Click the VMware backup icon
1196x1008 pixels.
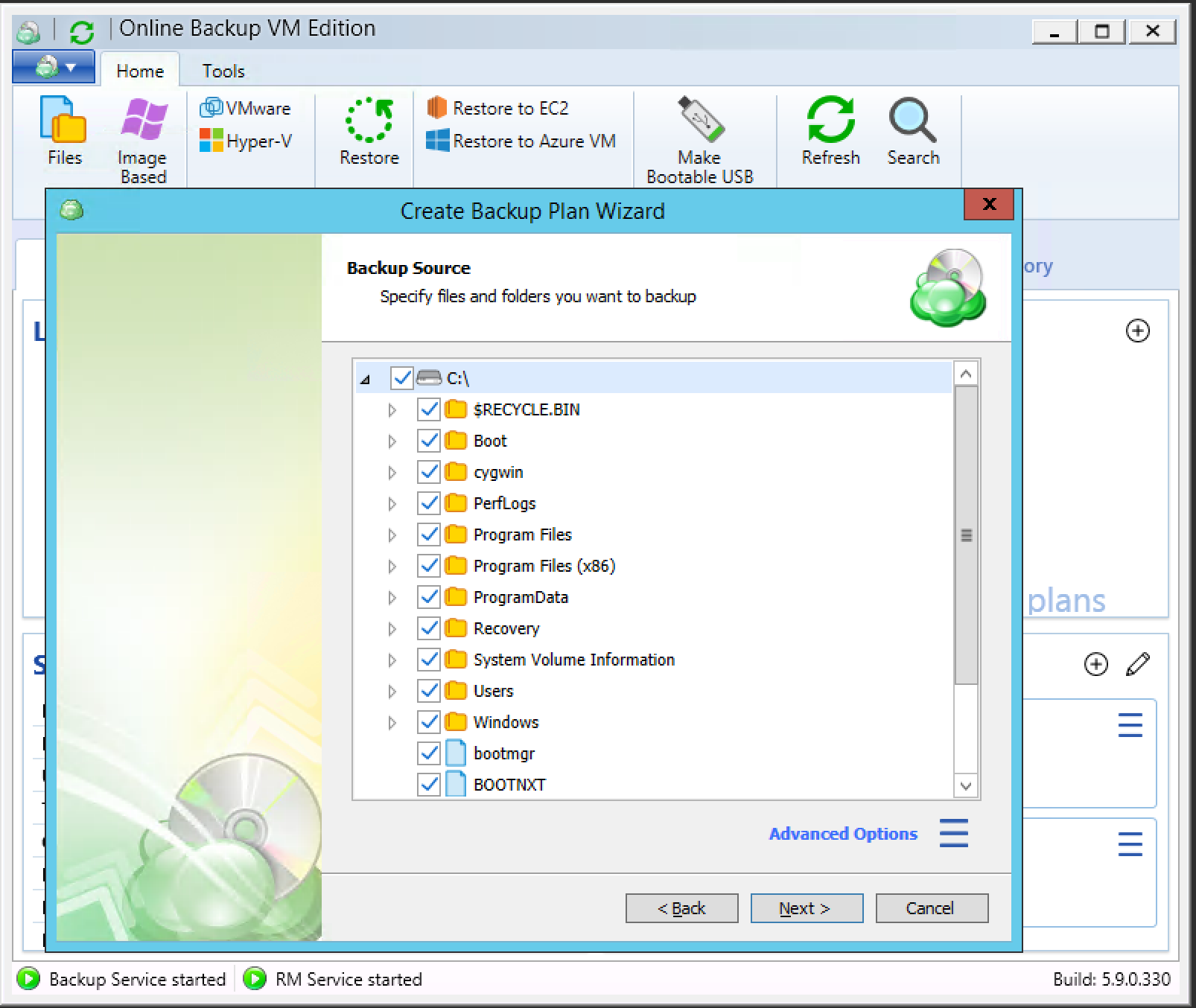point(246,108)
